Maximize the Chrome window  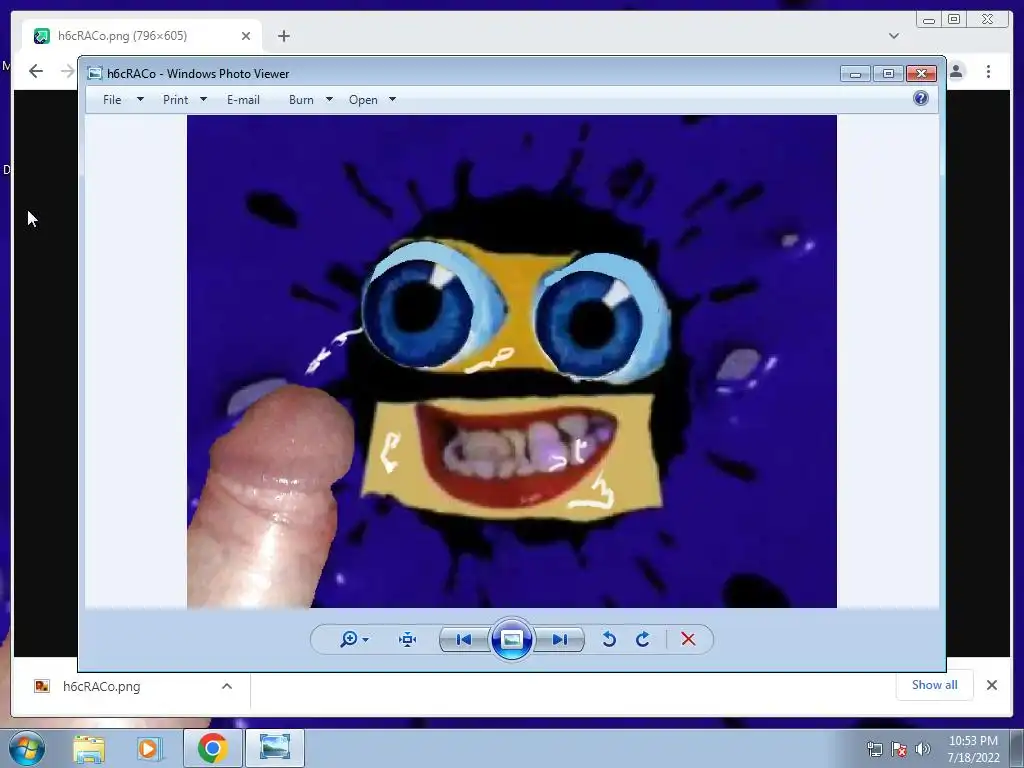tap(954, 20)
